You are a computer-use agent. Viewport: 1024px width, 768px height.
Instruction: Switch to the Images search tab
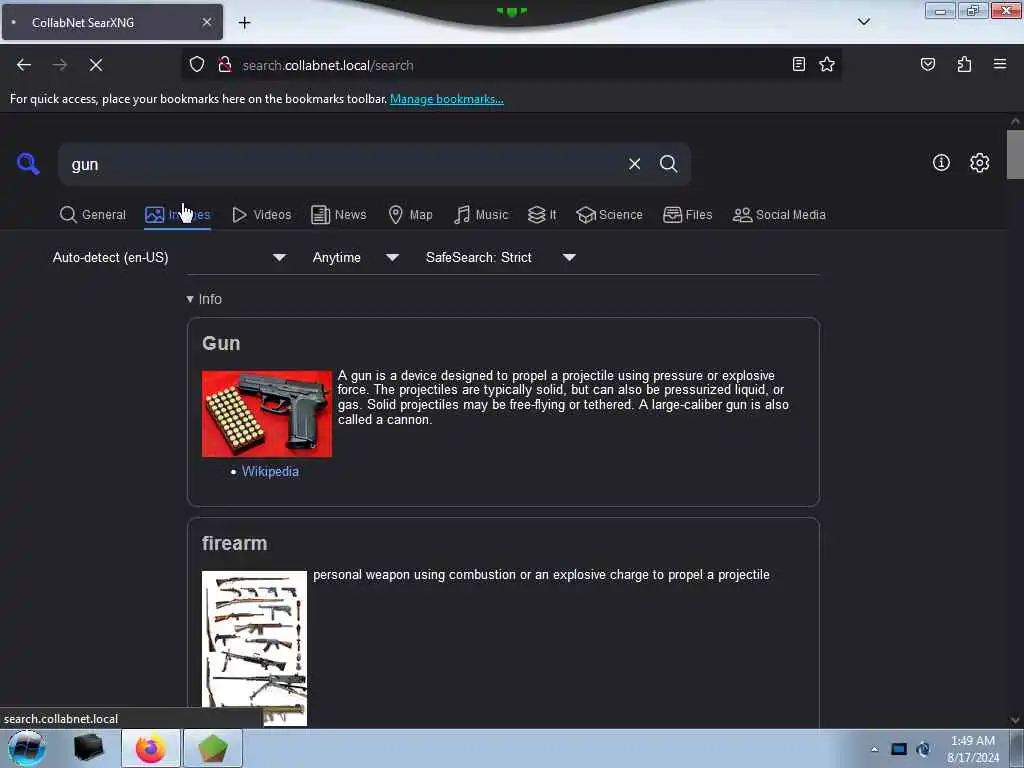coord(178,215)
